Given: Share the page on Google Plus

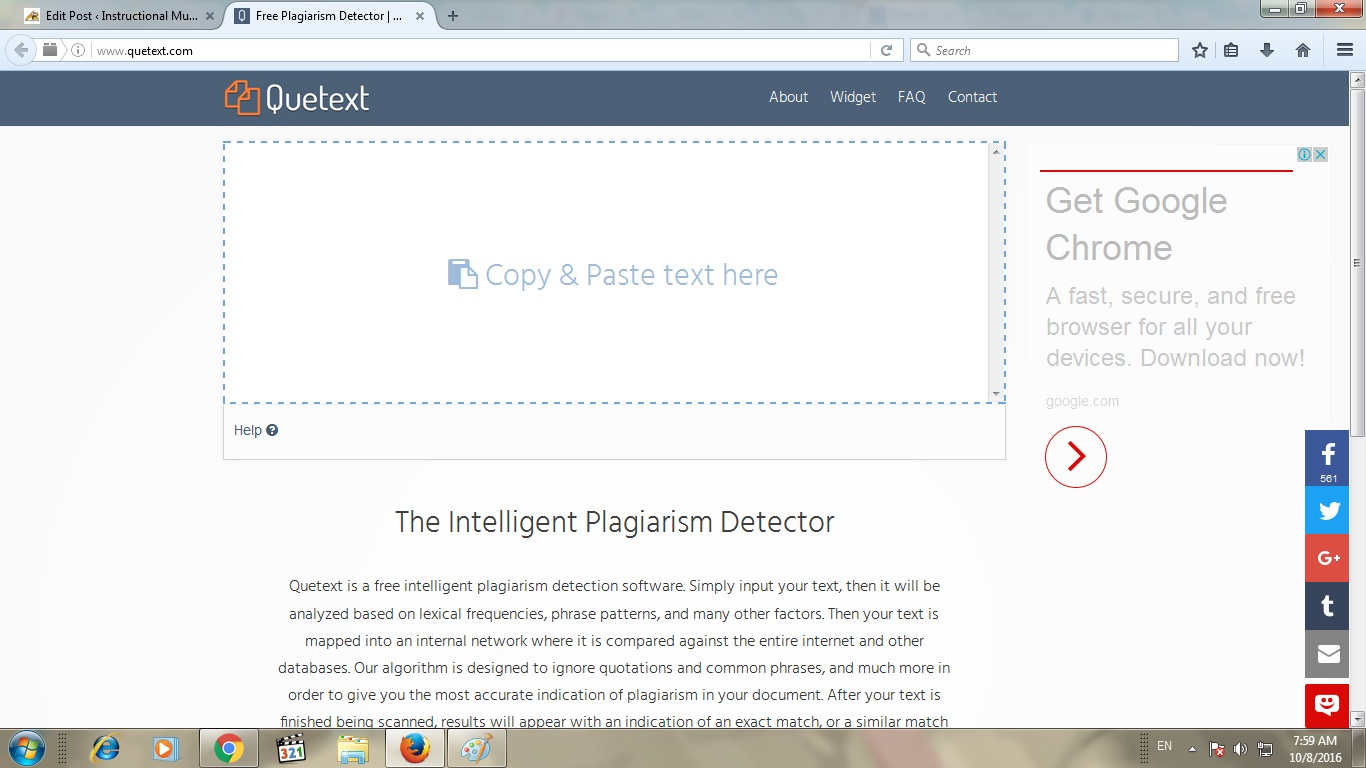Looking at the screenshot, I should 1328,558.
